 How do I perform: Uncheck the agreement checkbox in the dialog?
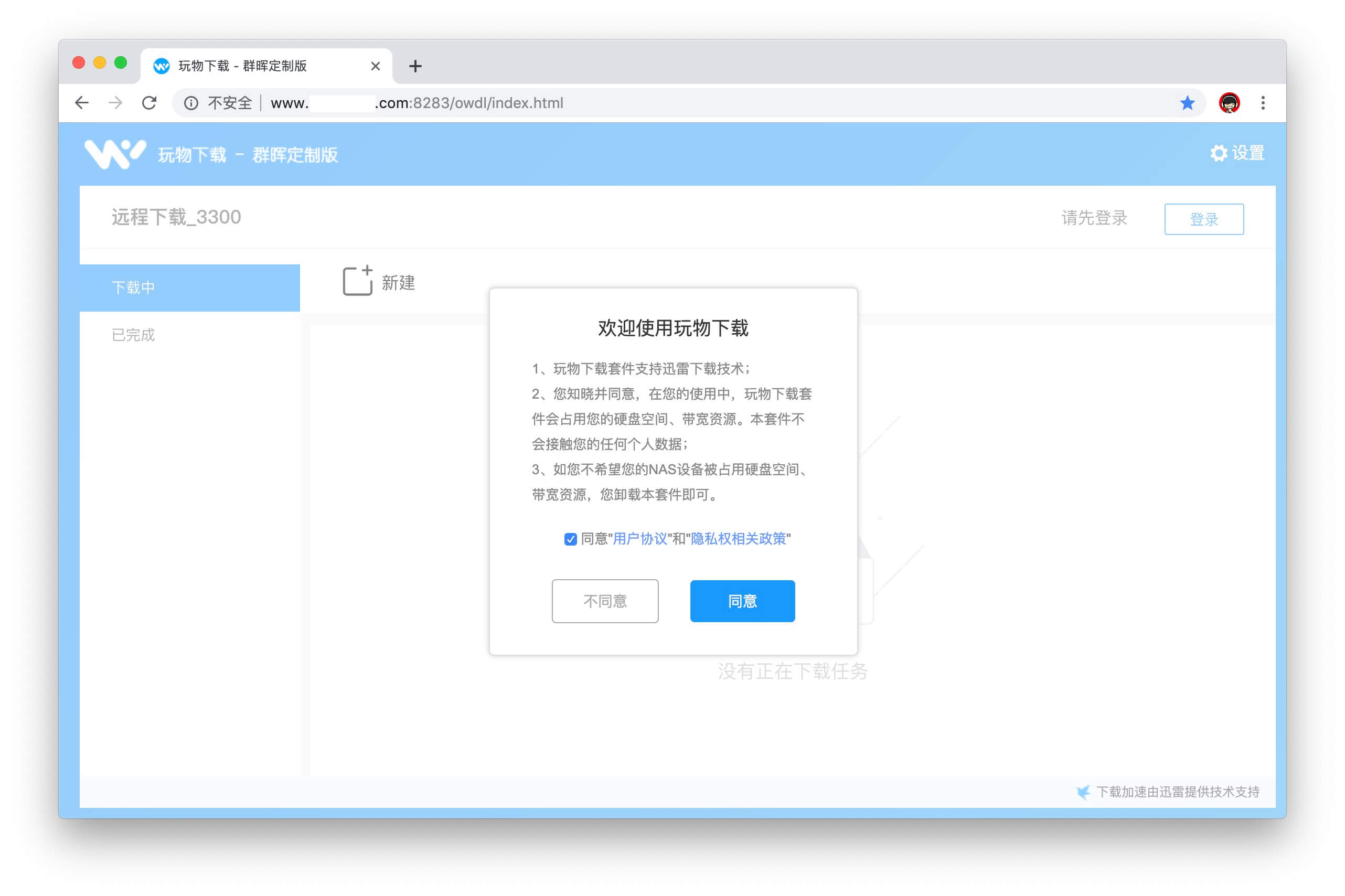pyautogui.click(x=570, y=539)
